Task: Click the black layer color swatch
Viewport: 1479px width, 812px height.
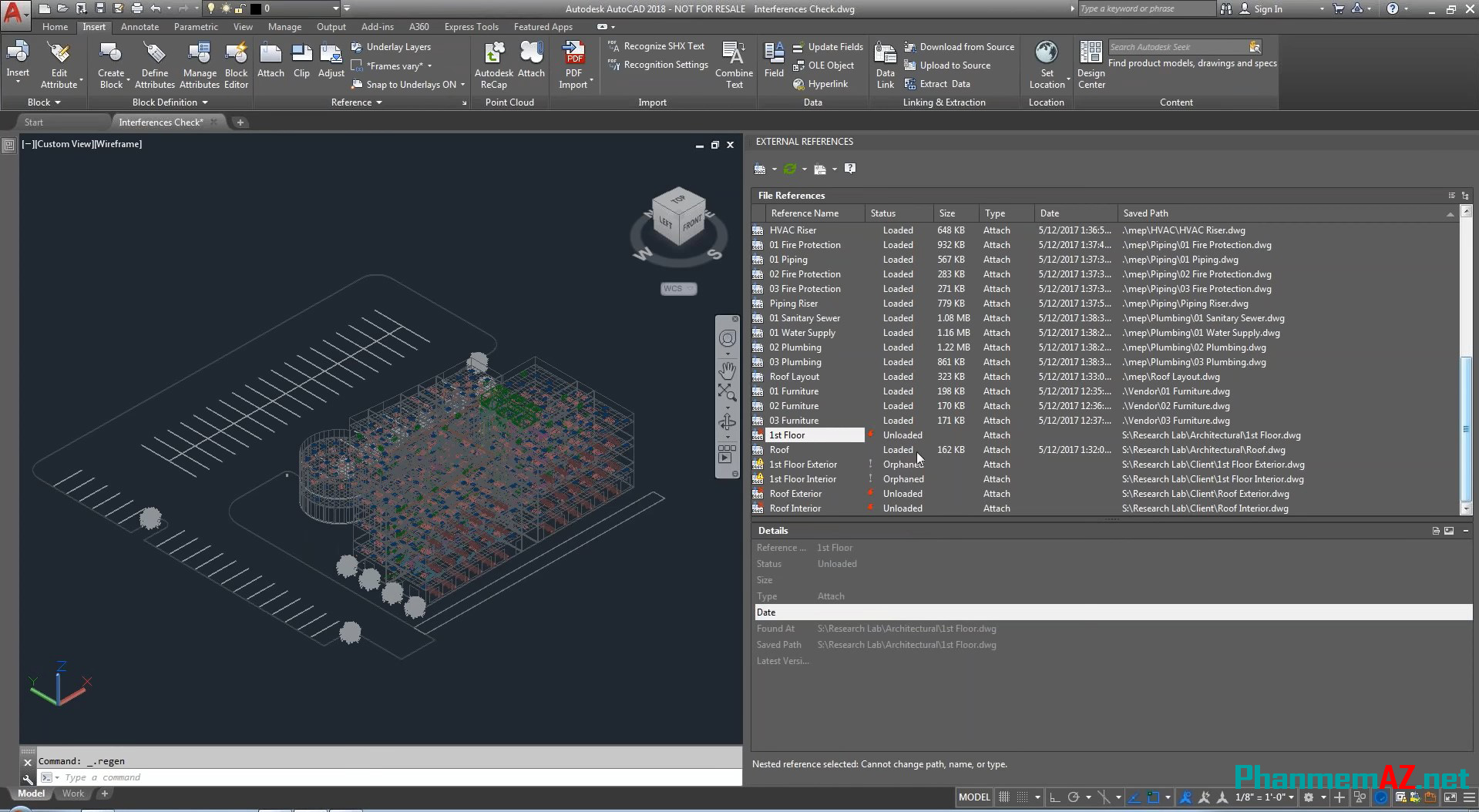Action: coord(256,9)
